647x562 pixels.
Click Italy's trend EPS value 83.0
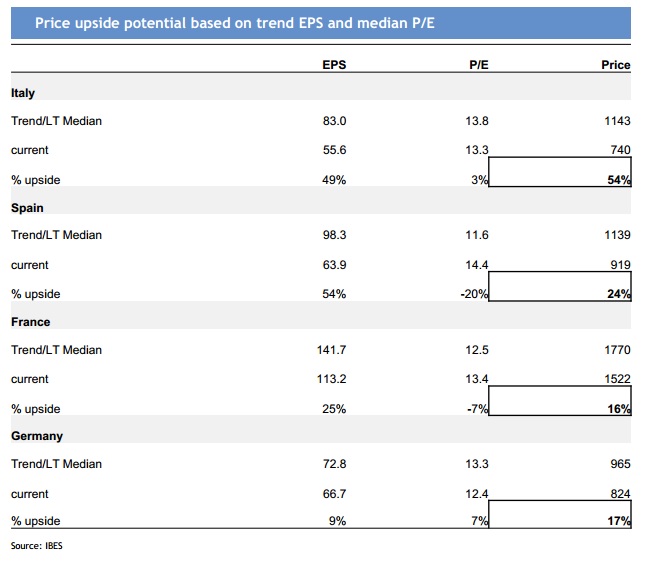pos(335,121)
